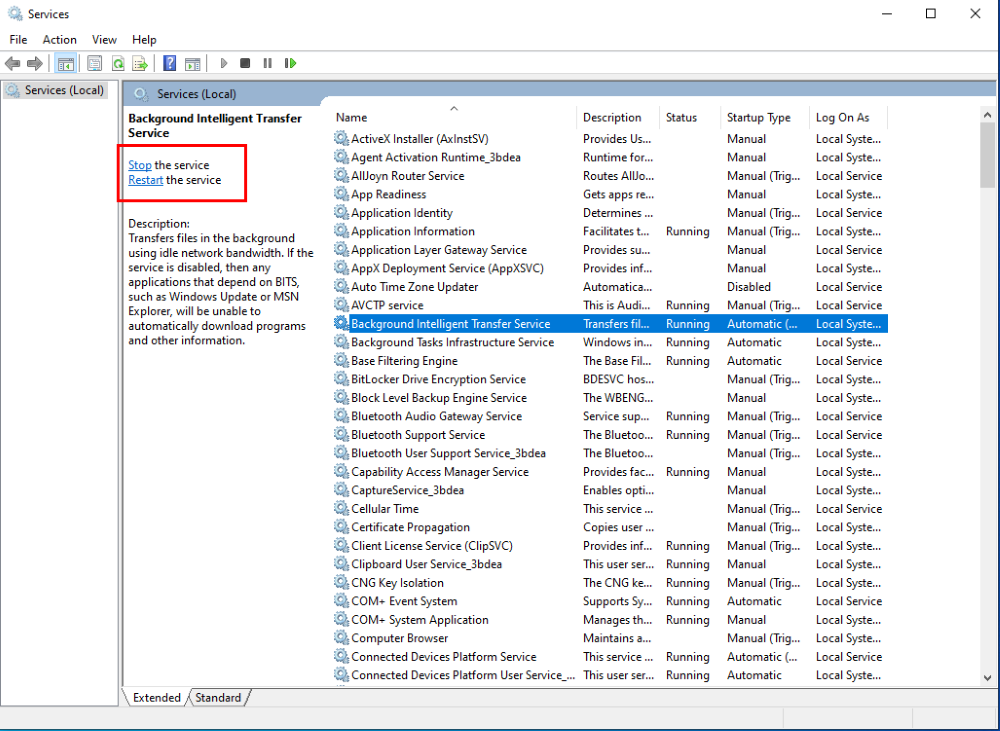
Task: Open the Action menu
Action: [59, 39]
